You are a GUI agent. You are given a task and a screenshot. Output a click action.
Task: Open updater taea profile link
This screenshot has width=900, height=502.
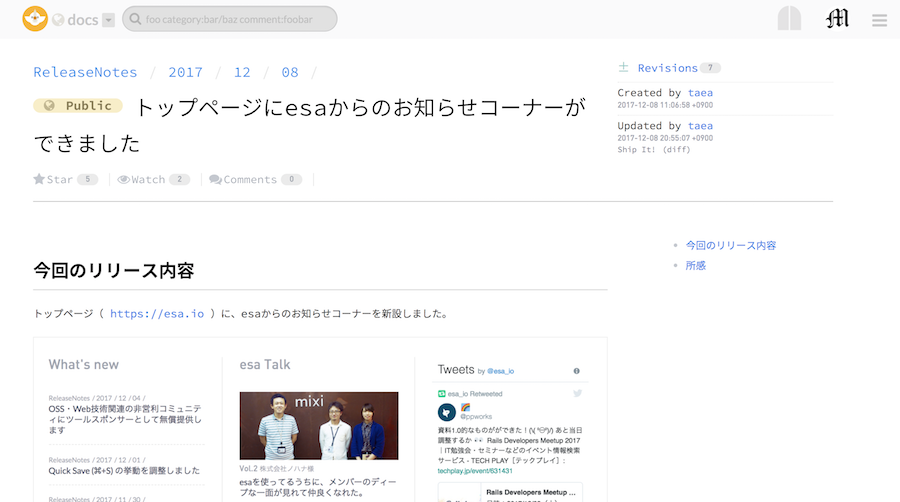coord(700,126)
